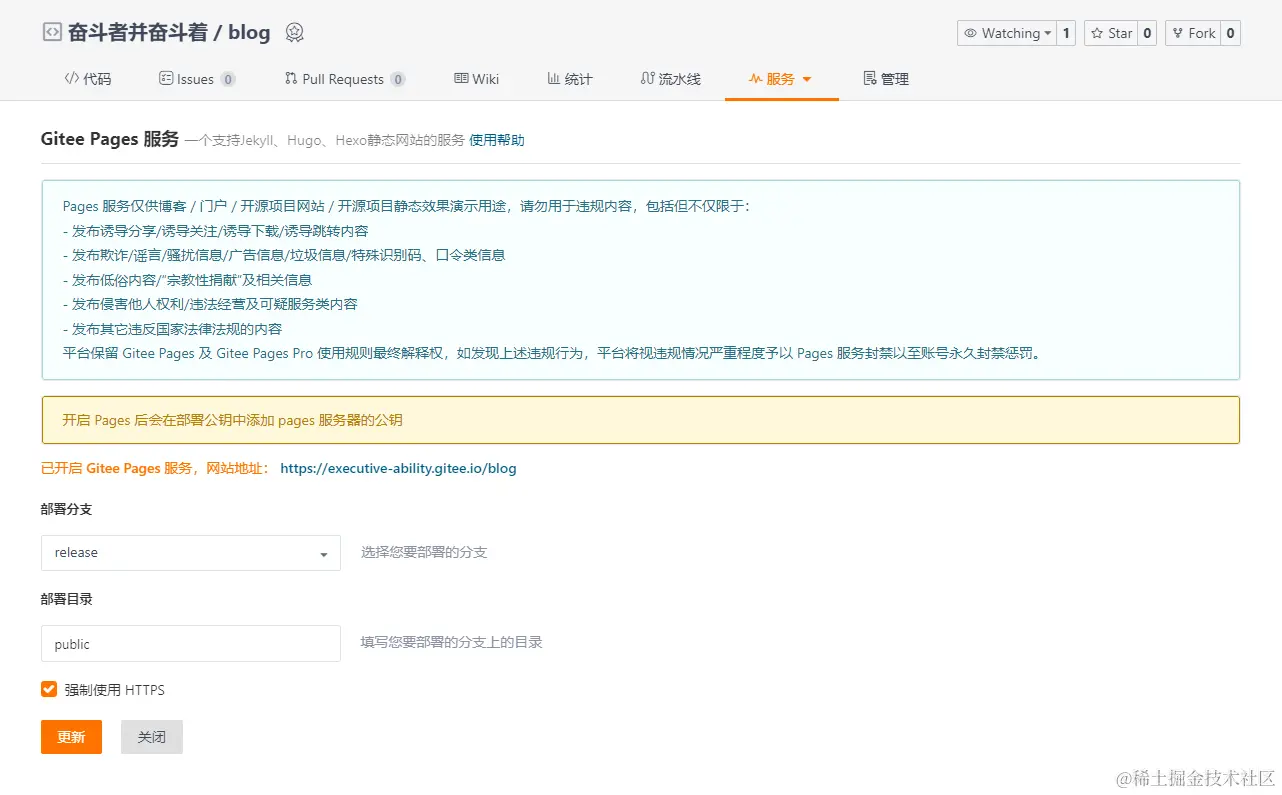This screenshot has height=795, width=1282.
Task: Click the Gitee Pages 服务 heading
Action: tap(110, 139)
